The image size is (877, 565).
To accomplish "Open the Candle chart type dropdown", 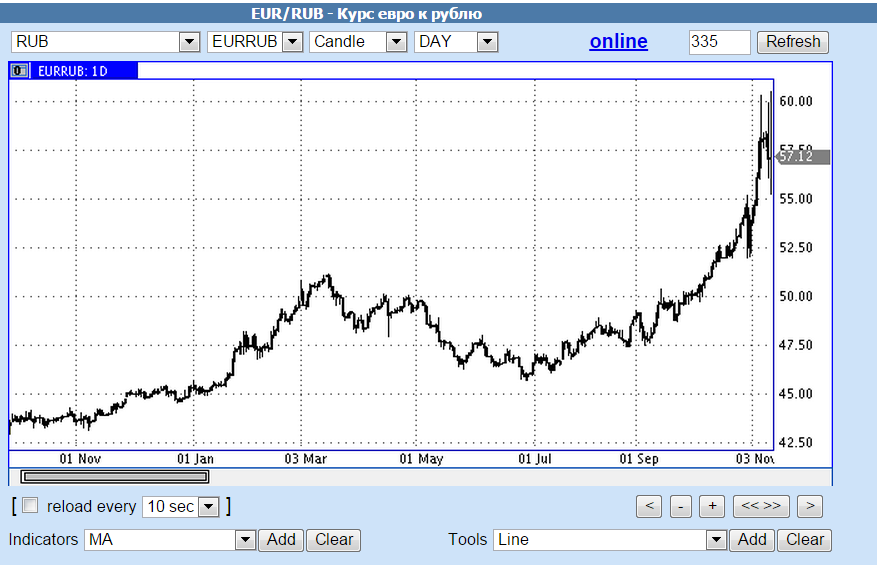I will [396, 42].
